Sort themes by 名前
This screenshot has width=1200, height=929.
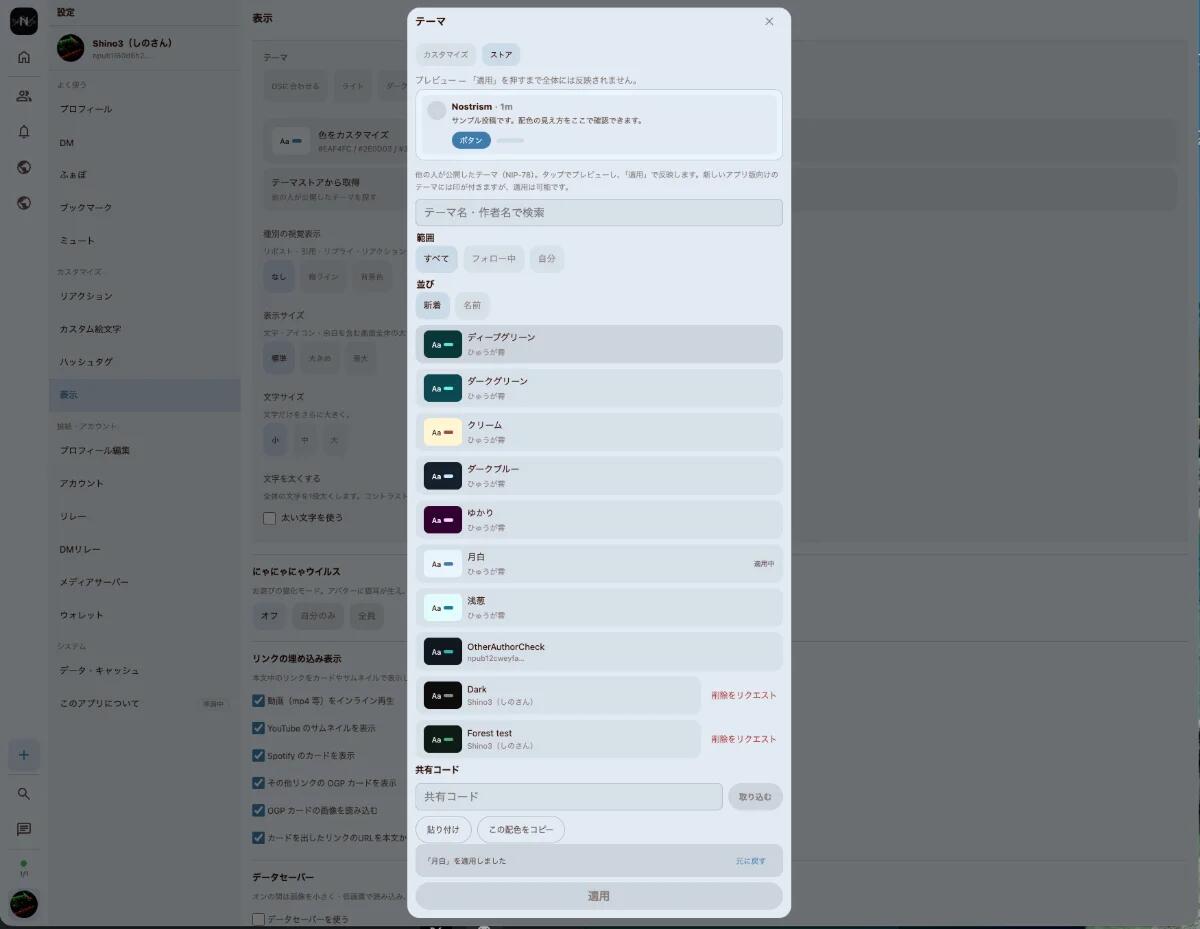pyautogui.click(x=472, y=305)
